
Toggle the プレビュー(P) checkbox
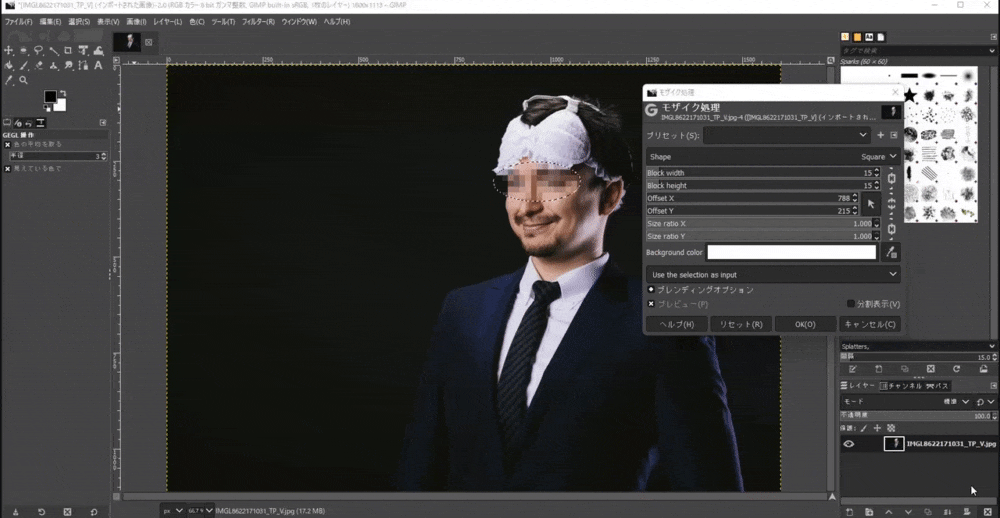[x=651, y=304]
